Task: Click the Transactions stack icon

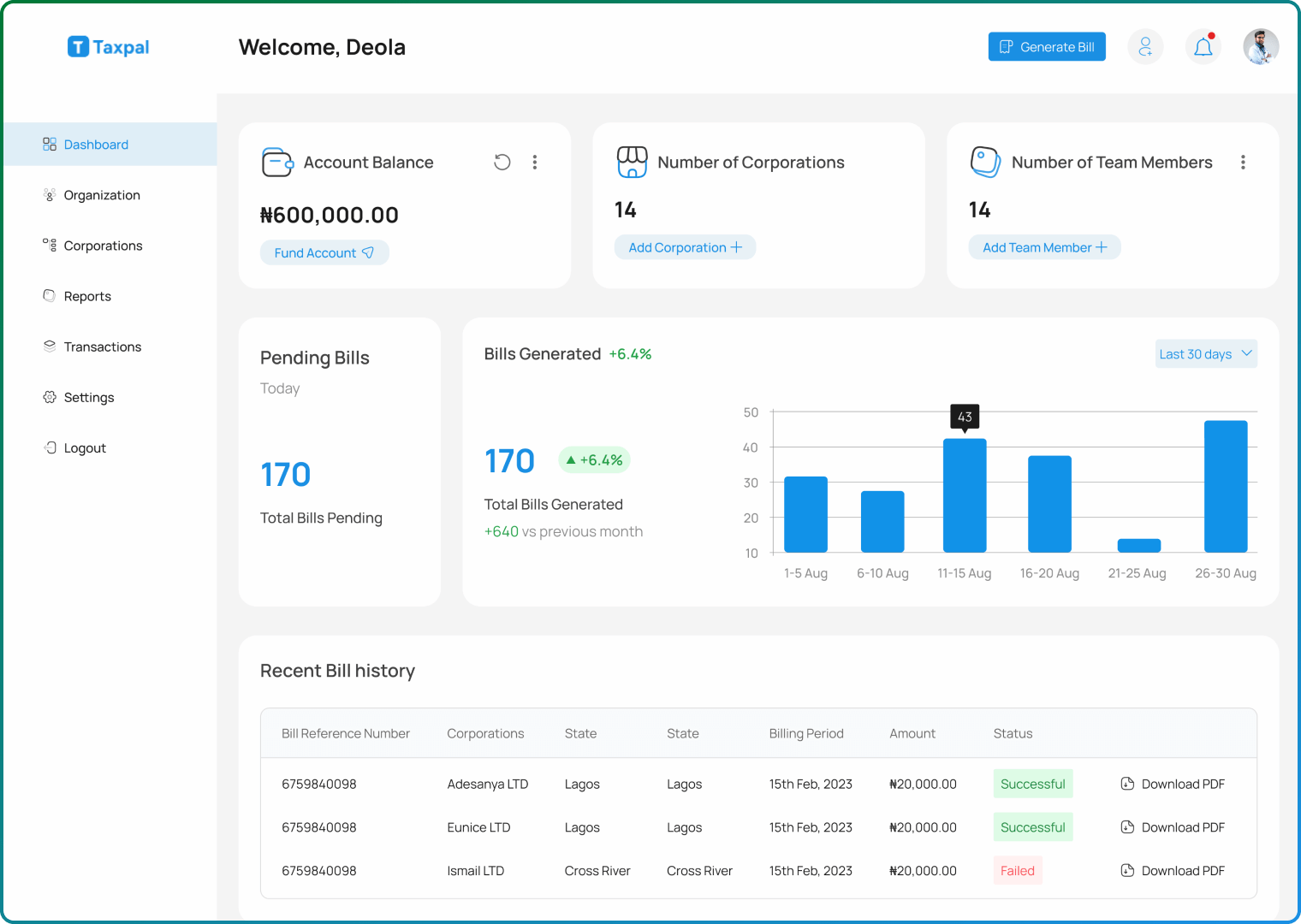Action: coord(50,346)
